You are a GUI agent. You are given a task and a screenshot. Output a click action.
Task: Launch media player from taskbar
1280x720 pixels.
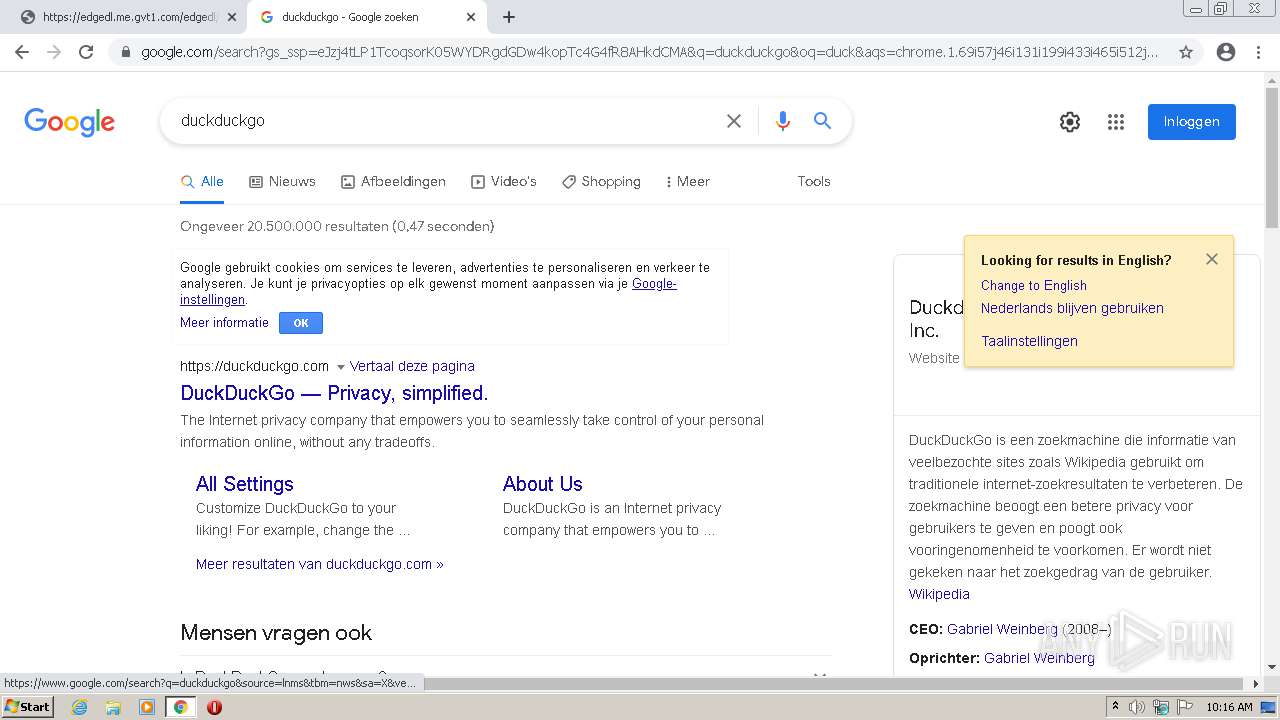147,707
